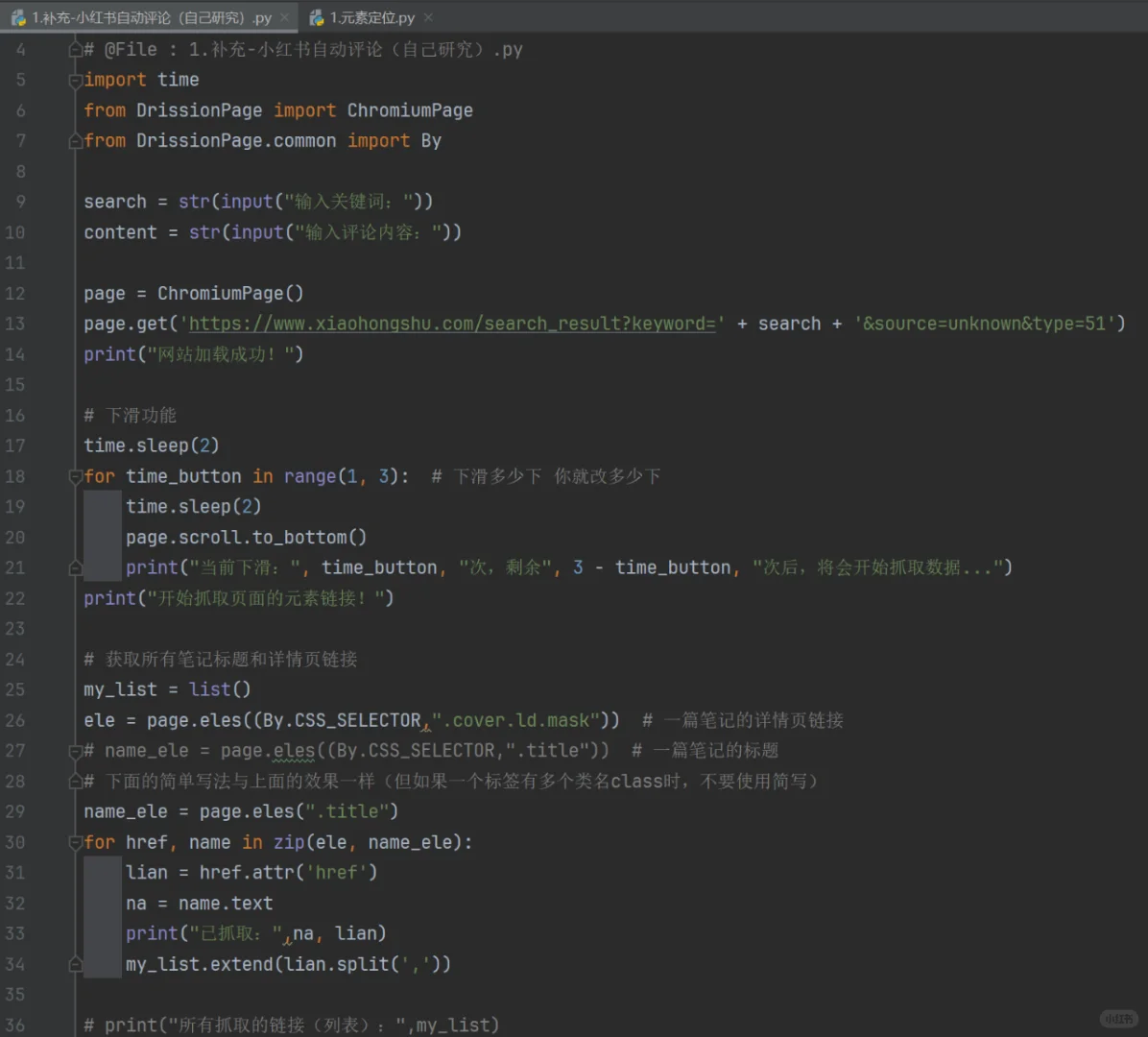Image resolution: width=1148 pixels, height=1037 pixels.
Task: Click 'zip(ele, name_ele)' on line 30
Action: (x=368, y=842)
